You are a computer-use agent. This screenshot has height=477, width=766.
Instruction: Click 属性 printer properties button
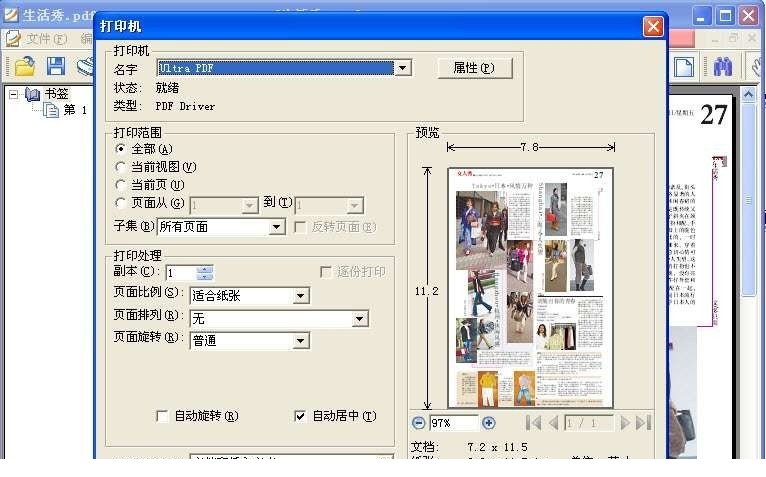(475, 68)
